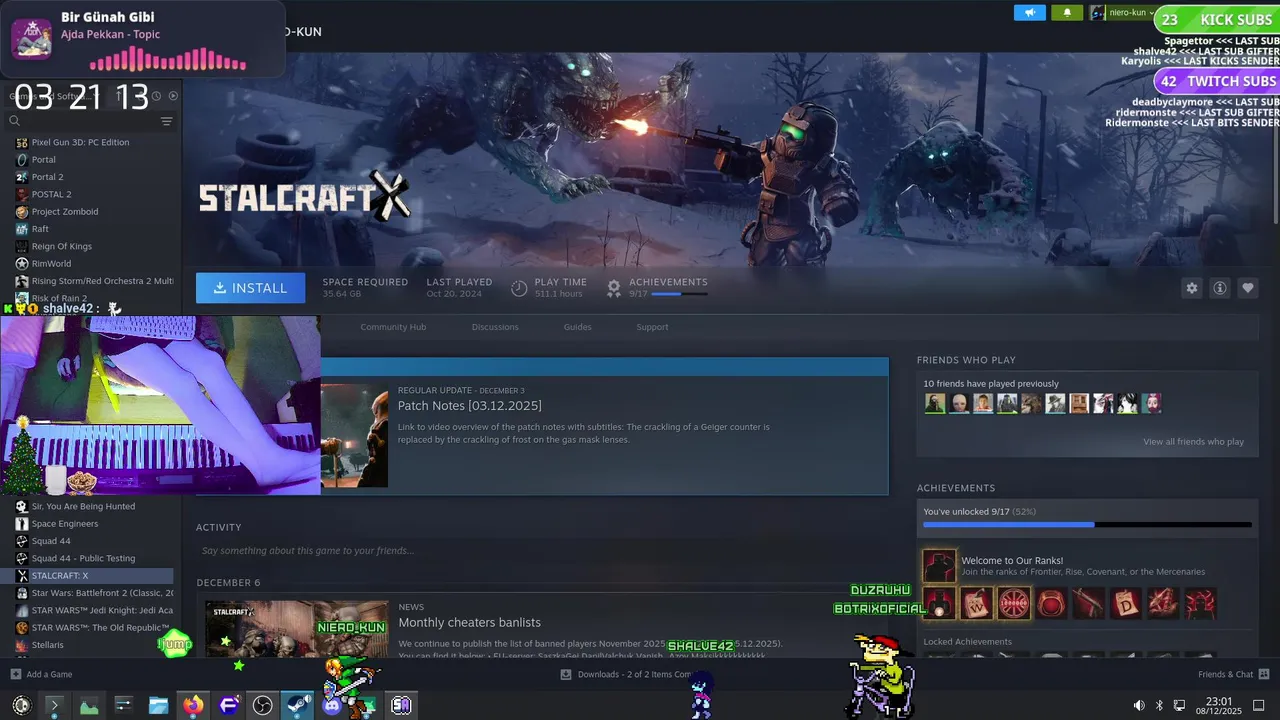Click Add a Game button

coord(41,674)
